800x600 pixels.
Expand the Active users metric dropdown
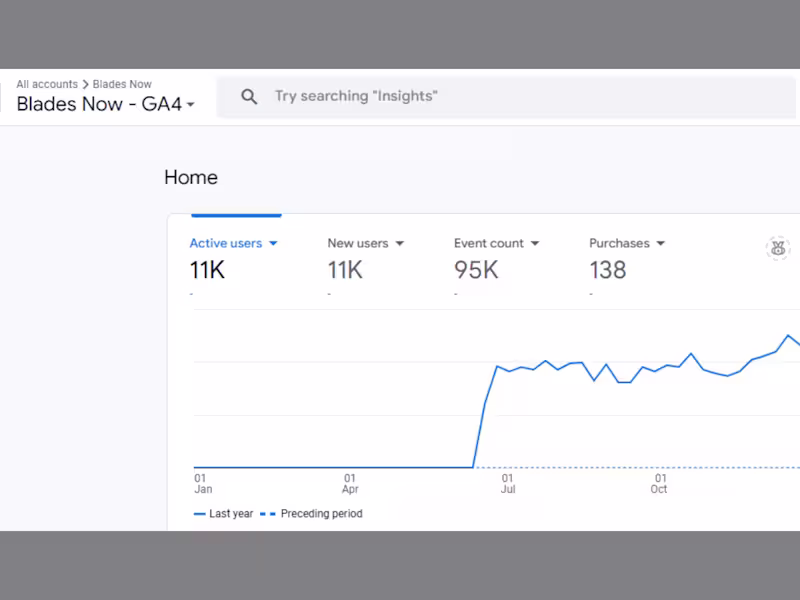point(273,243)
